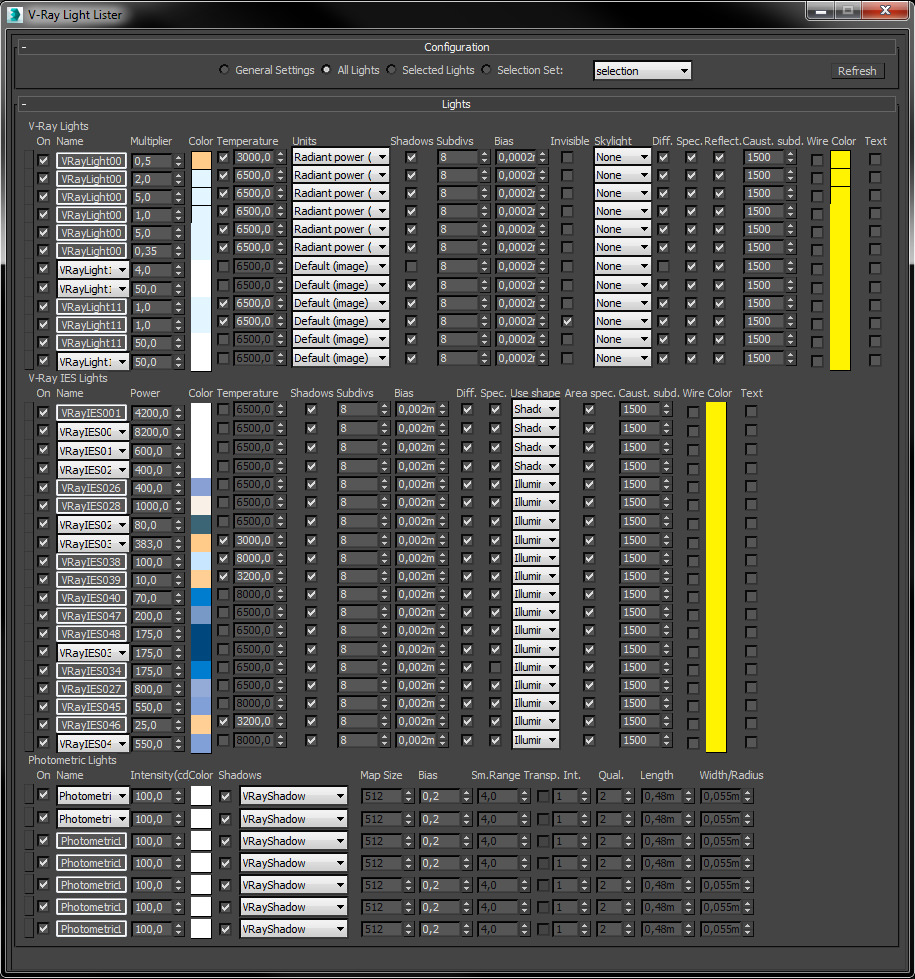915x979 pixels.
Task: Open name dropdown in top Photometric Lights row
Action: coord(92,796)
